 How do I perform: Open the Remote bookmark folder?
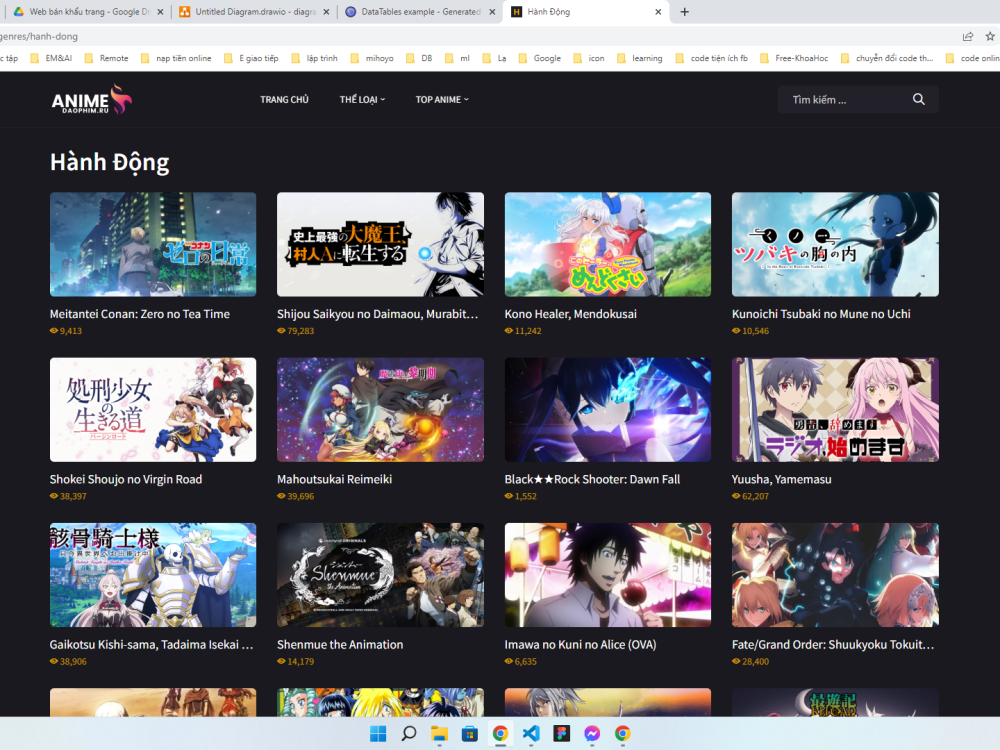tap(106, 58)
